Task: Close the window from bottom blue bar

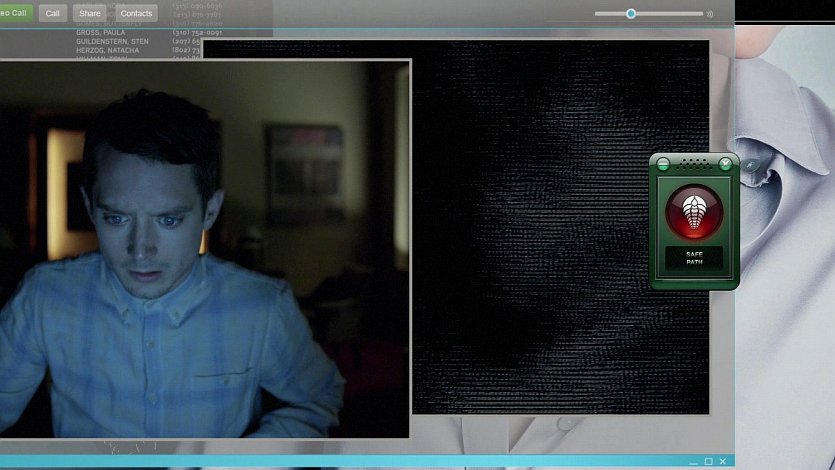Action: (x=723, y=461)
